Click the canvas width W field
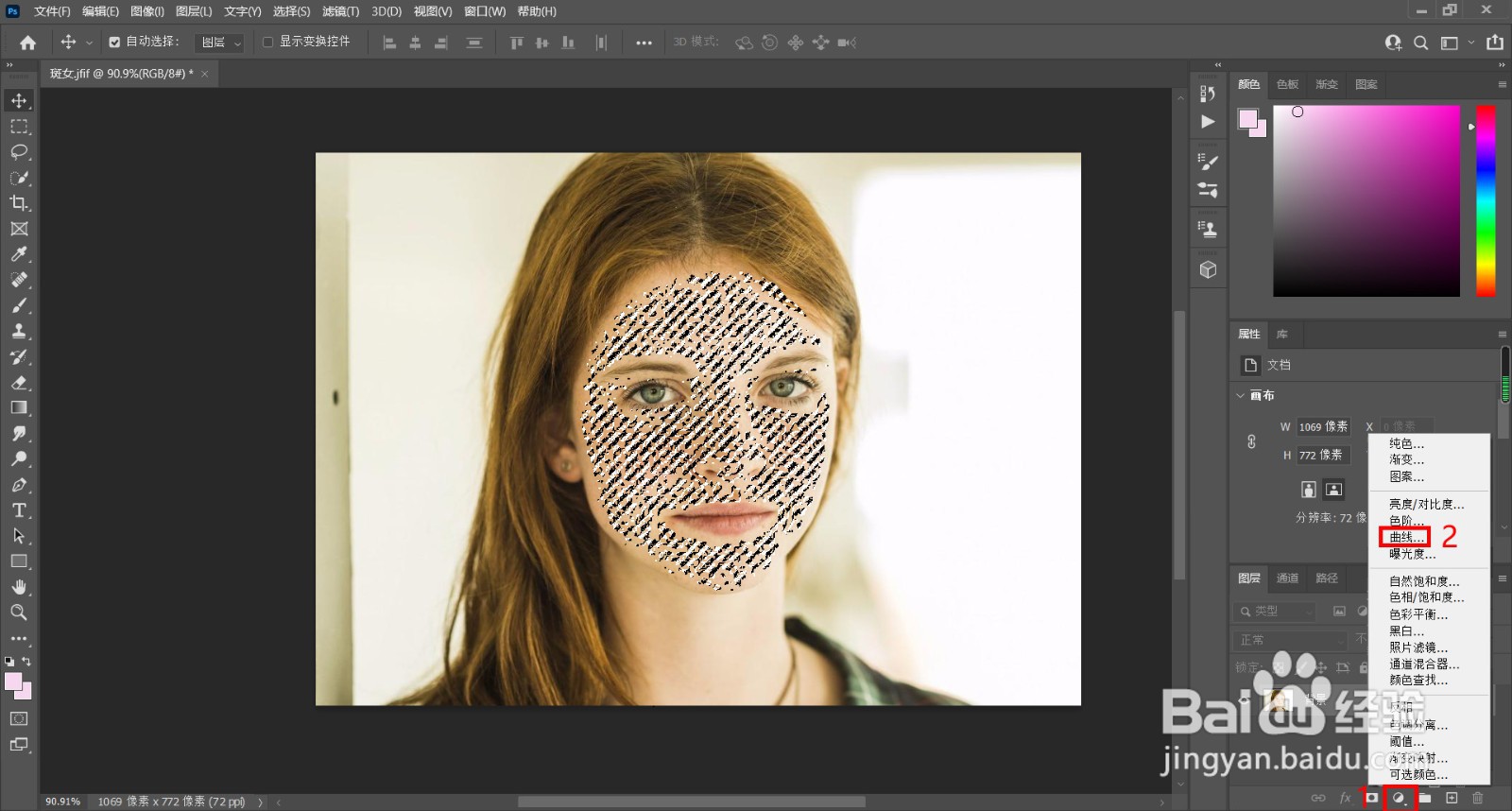The image size is (1512, 811). (x=1323, y=427)
